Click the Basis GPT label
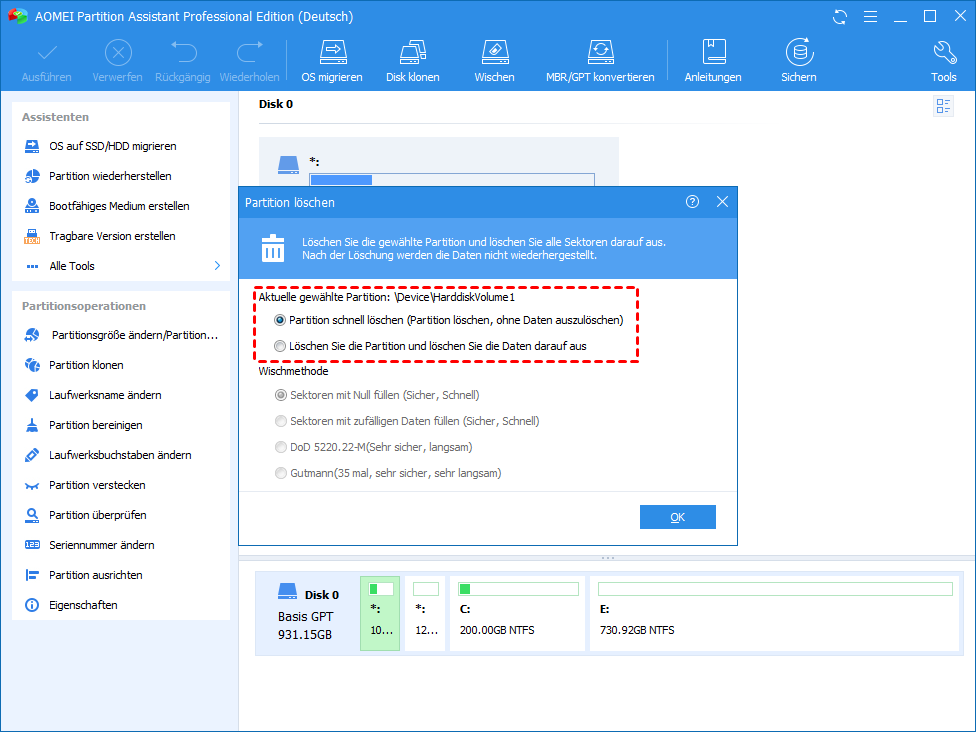The image size is (976, 732). 306,616
